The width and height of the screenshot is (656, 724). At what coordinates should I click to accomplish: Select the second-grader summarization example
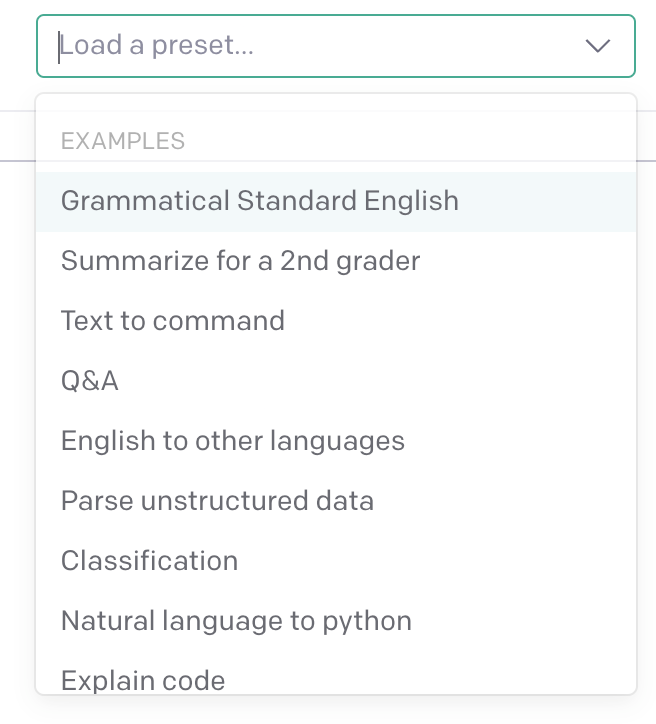pos(240,261)
